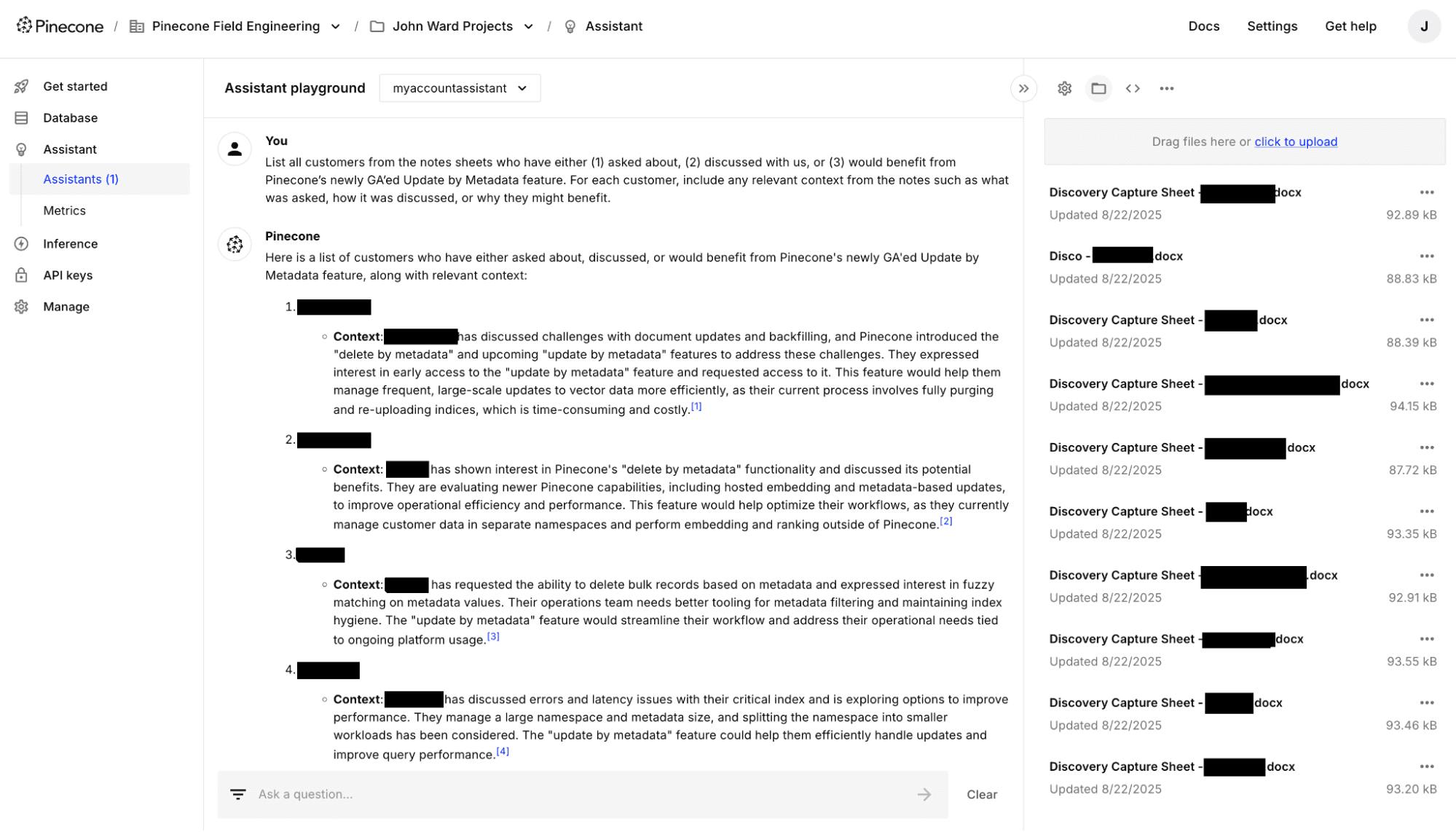This screenshot has width=1456, height=832.
Task: Open assistant settings gear icon
Action: [x=1064, y=89]
